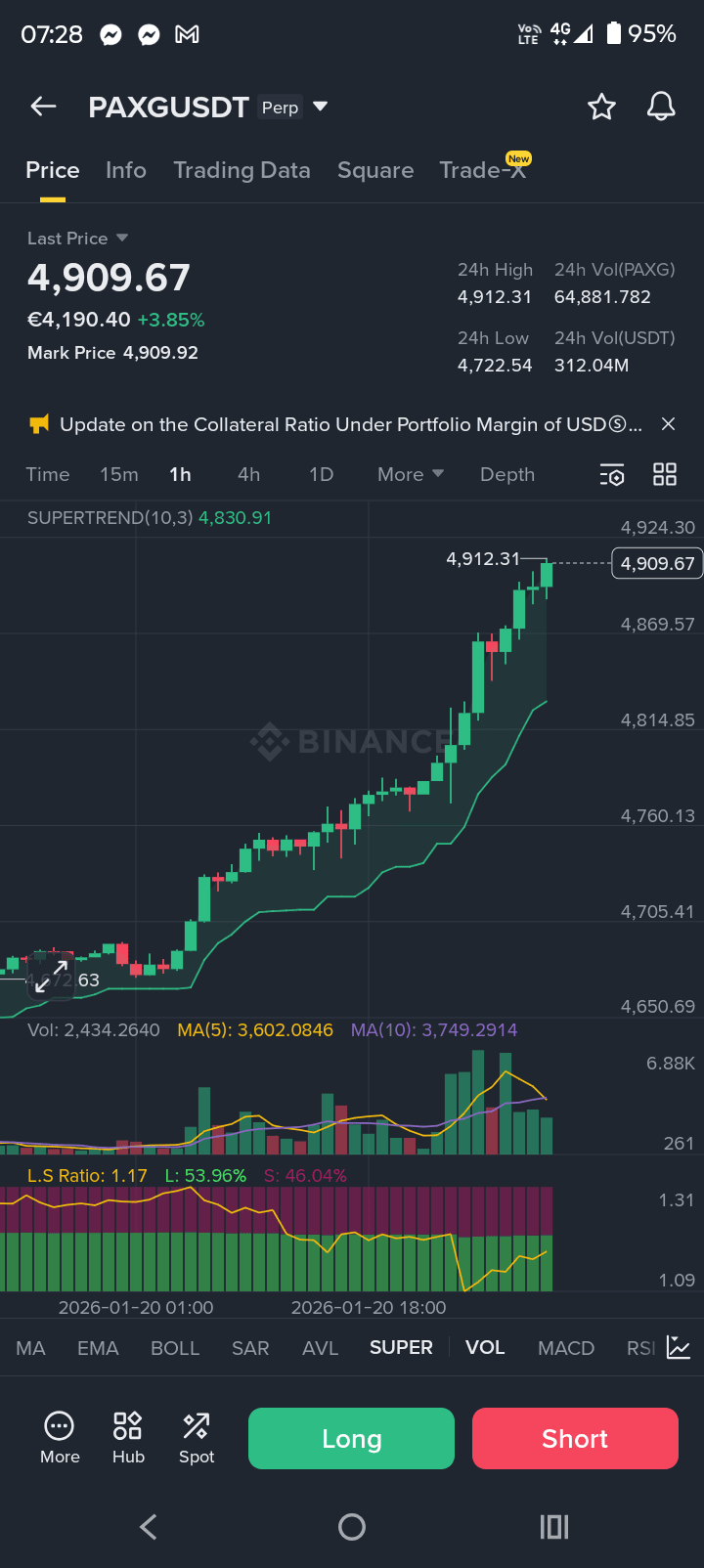
Task: Tap the L.S Ratio: 1.17 label
Action: 87,1175
